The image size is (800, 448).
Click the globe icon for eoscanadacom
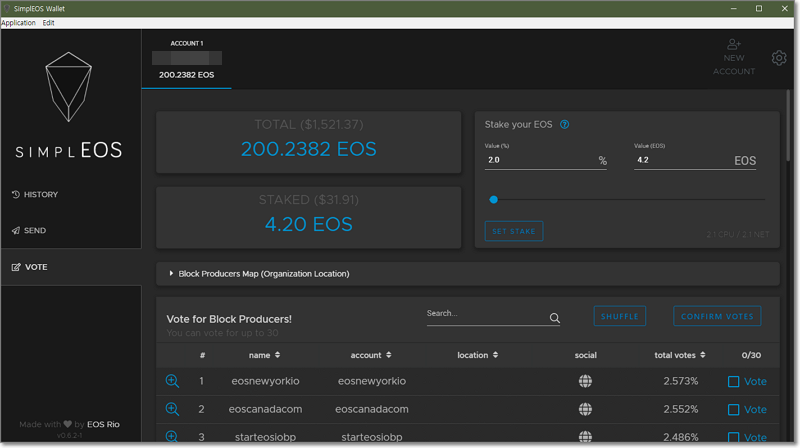(585, 409)
